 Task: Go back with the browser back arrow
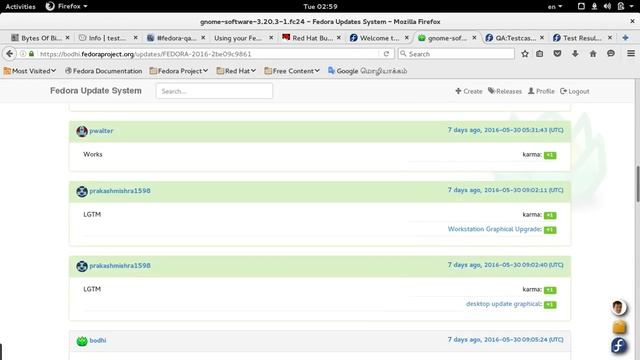pyautogui.click(x=10, y=54)
